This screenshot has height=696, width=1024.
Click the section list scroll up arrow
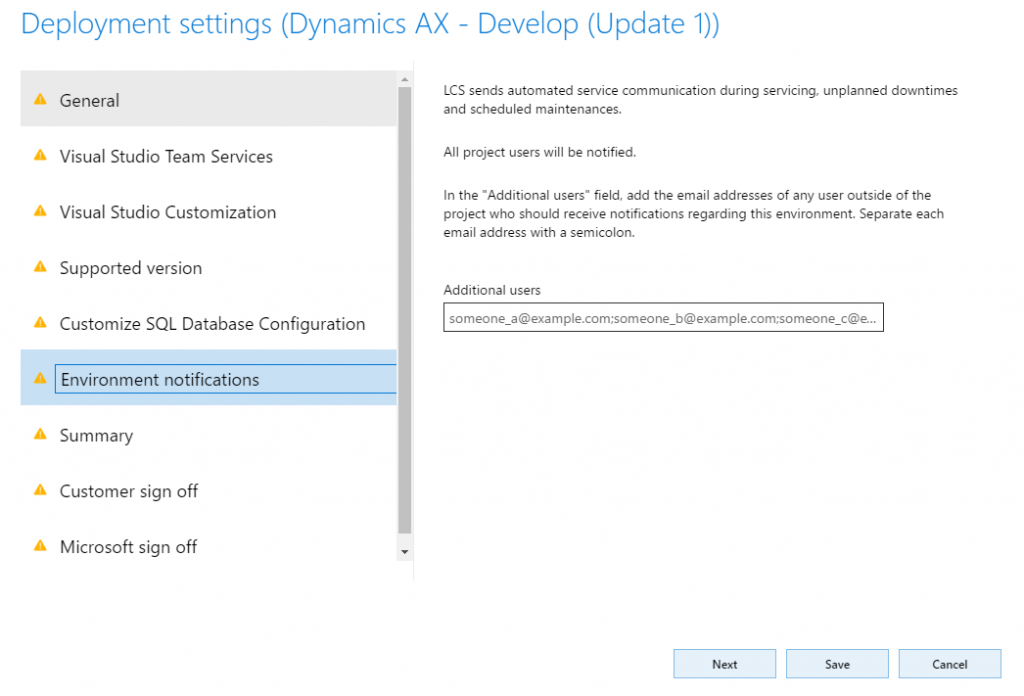tap(404, 79)
